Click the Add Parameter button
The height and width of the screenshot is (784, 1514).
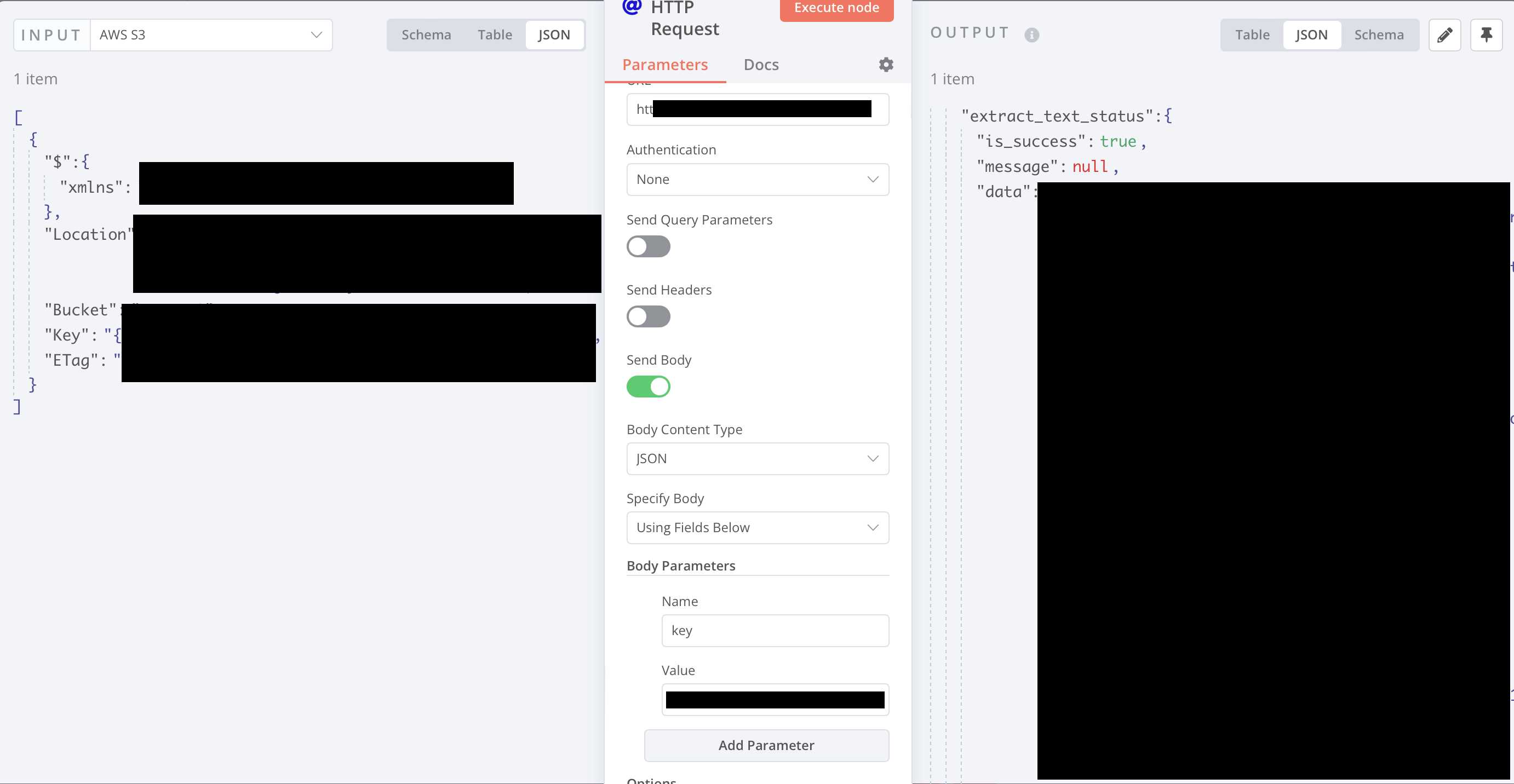pos(766,745)
